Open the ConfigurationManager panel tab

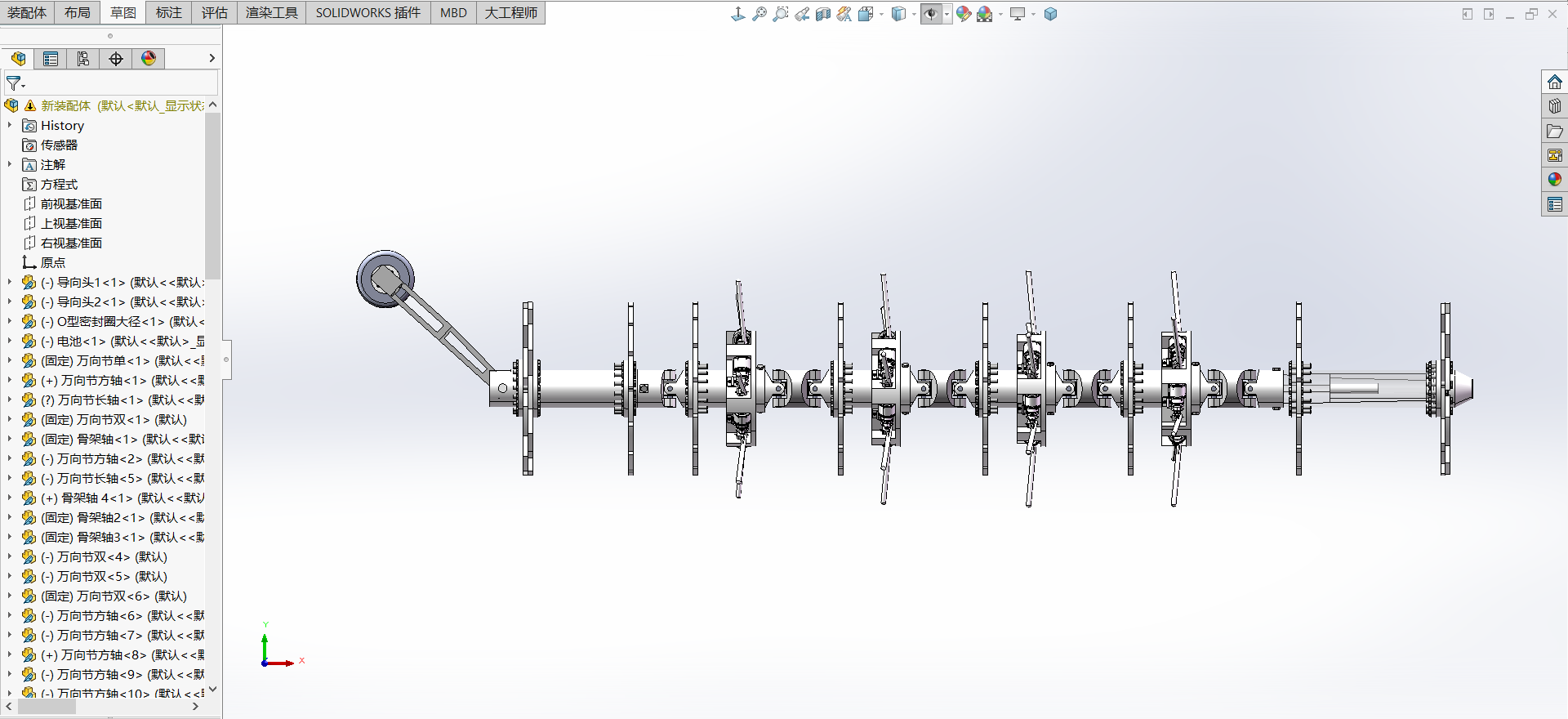[x=83, y=59]
